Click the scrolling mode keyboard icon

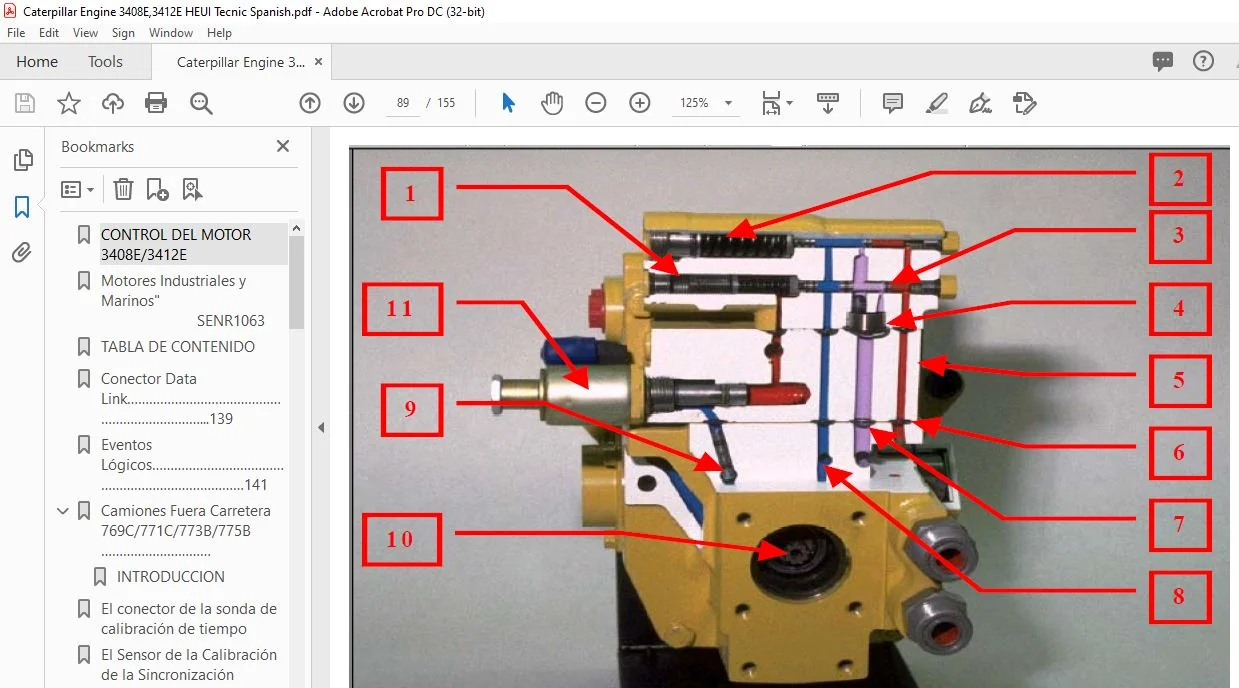[x=828, y=103]
